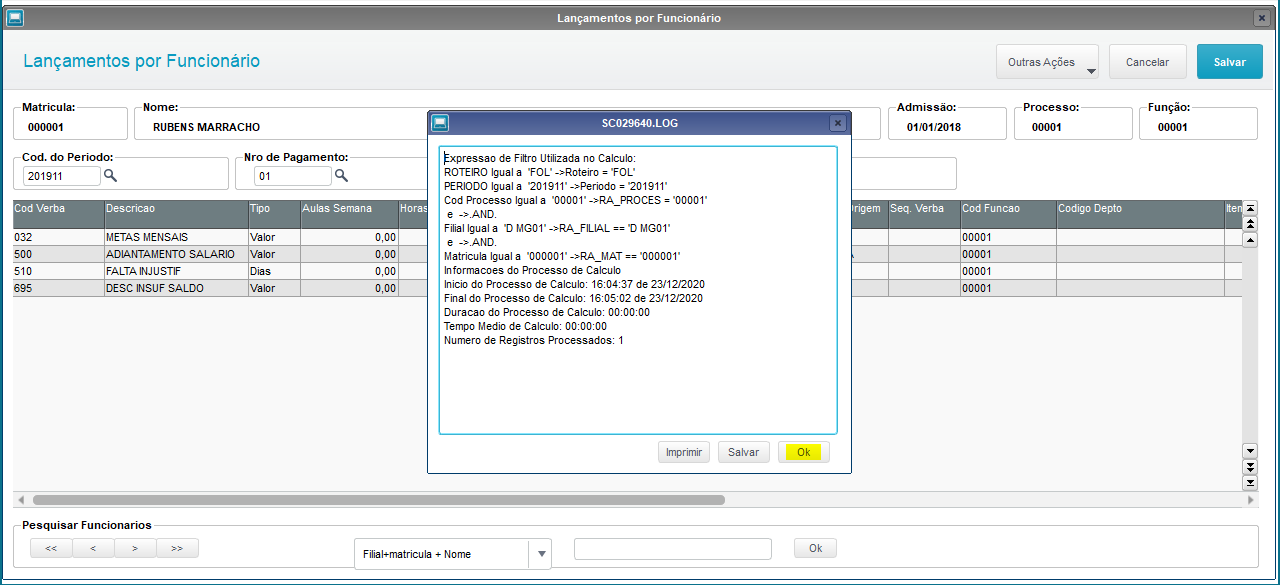1280x585 pixels.
Task: Go to first employee with << button
Action: tap(51, 548)
